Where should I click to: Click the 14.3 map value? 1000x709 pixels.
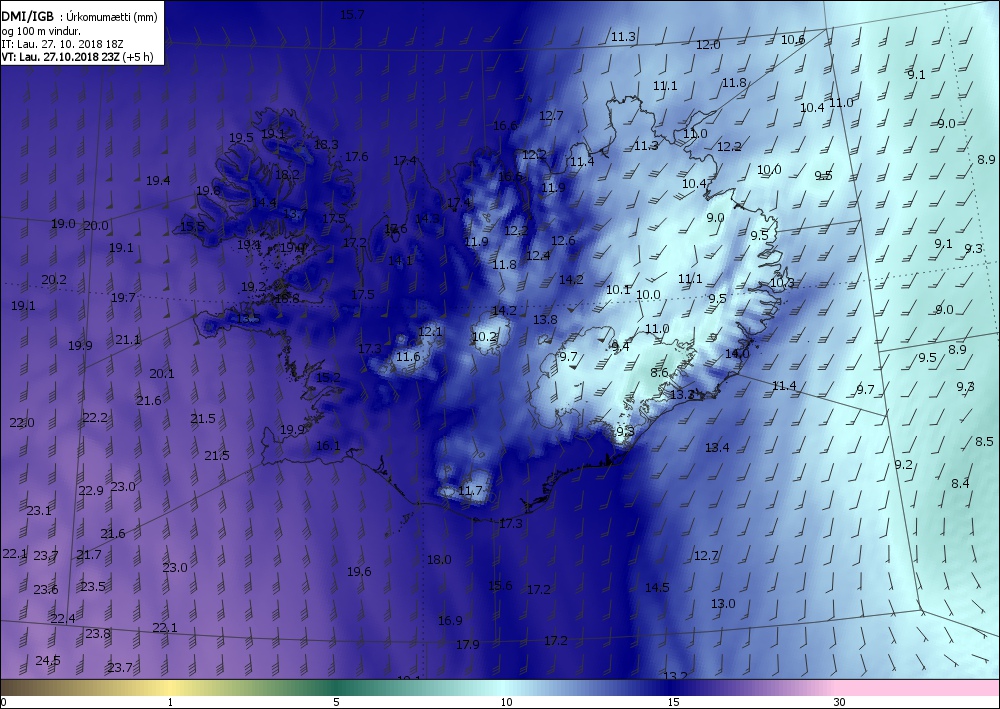427,219
